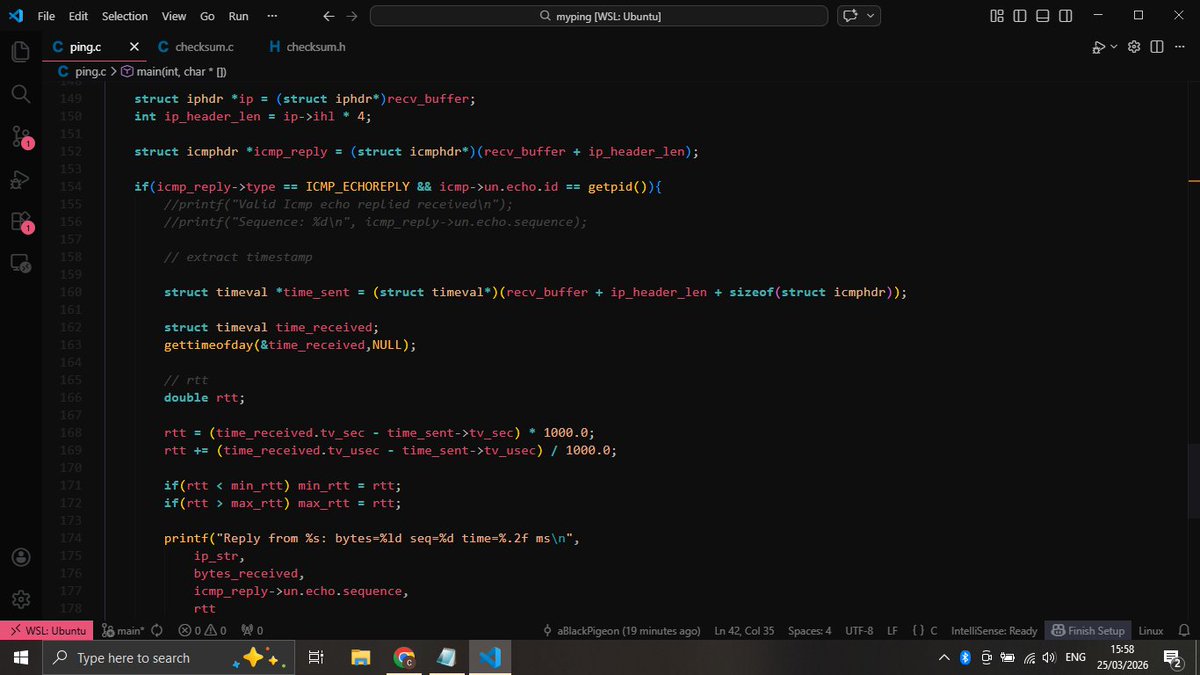Open the Manage gear in activity bar

[21, 599]
